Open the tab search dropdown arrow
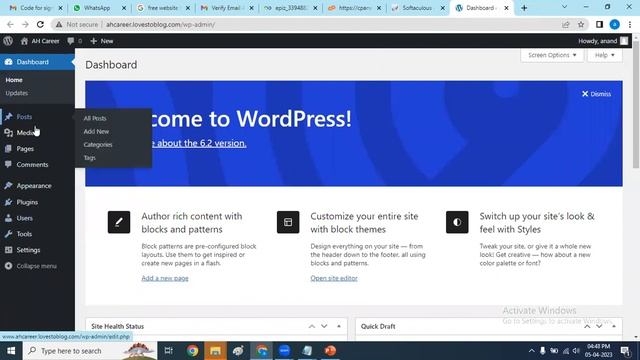Screen dimensions: 640x360 [x=564, y=7]
